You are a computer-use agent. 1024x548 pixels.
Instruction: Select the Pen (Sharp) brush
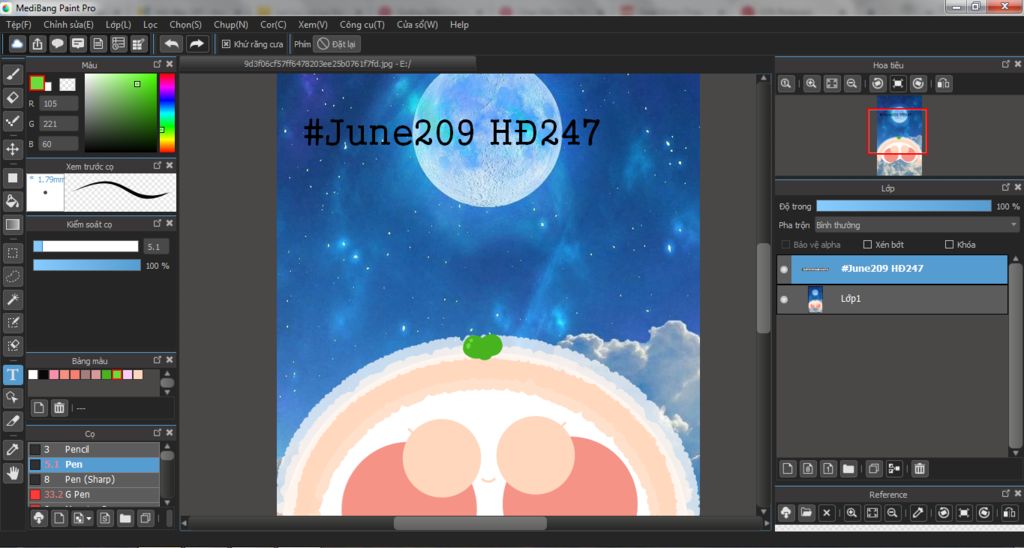pos(93,479)
